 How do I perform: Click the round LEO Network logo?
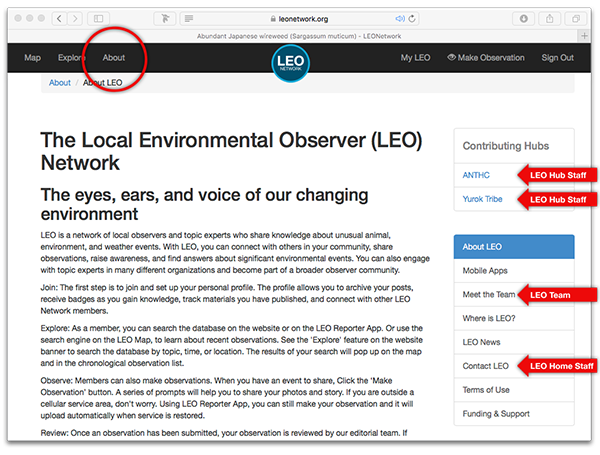click(x=291, y=62)
